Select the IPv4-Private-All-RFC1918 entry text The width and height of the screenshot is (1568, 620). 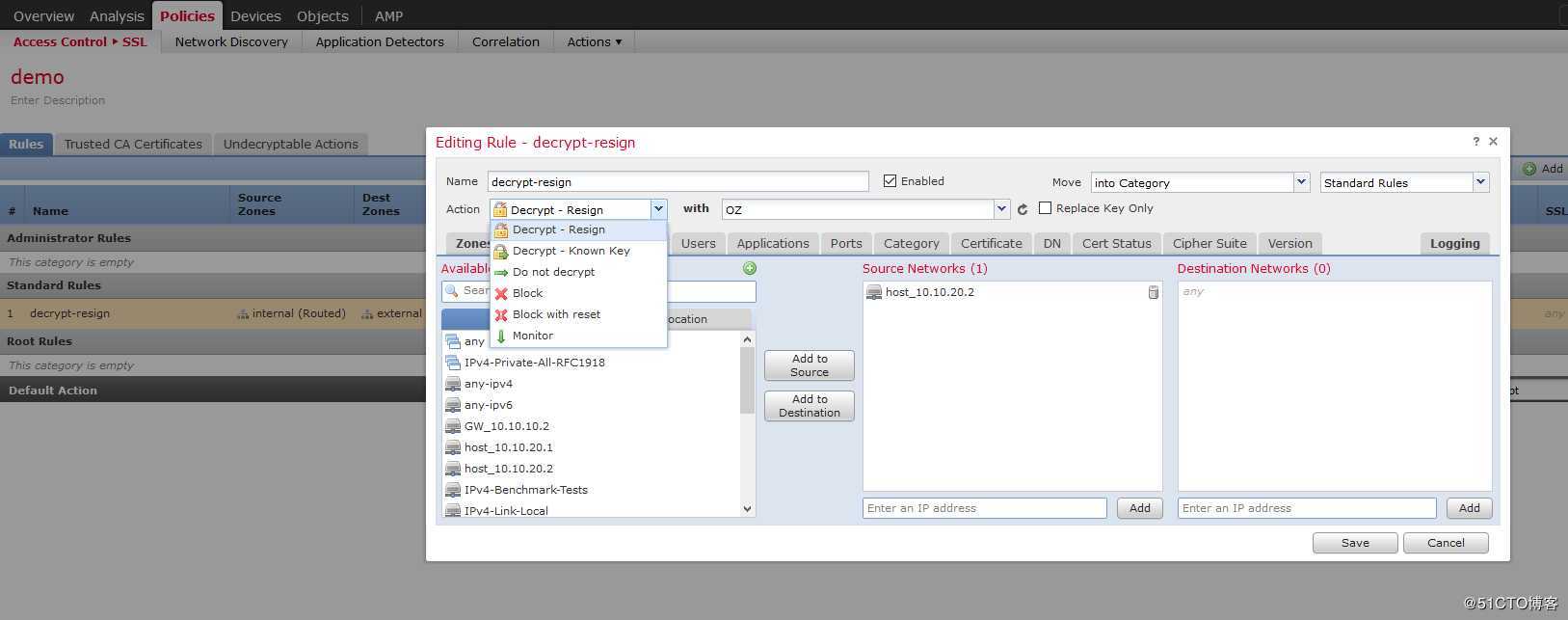[535, 363]
